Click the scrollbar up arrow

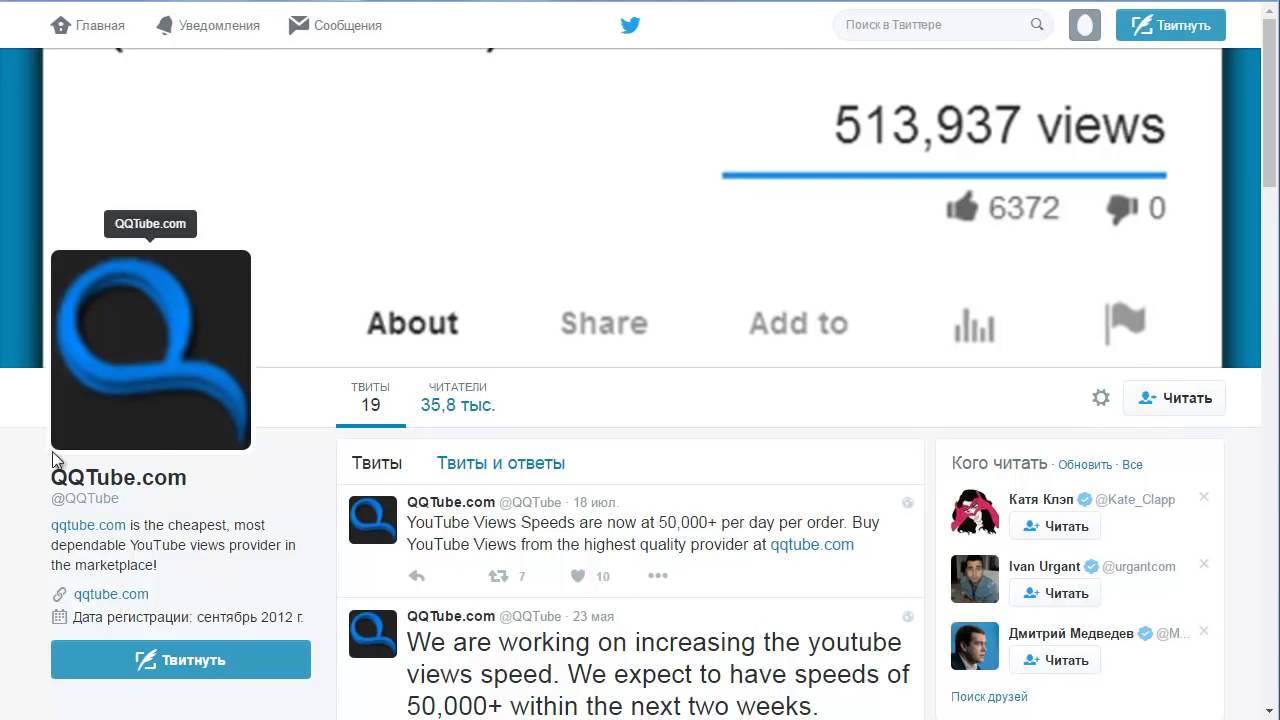tap(1271, 8)
